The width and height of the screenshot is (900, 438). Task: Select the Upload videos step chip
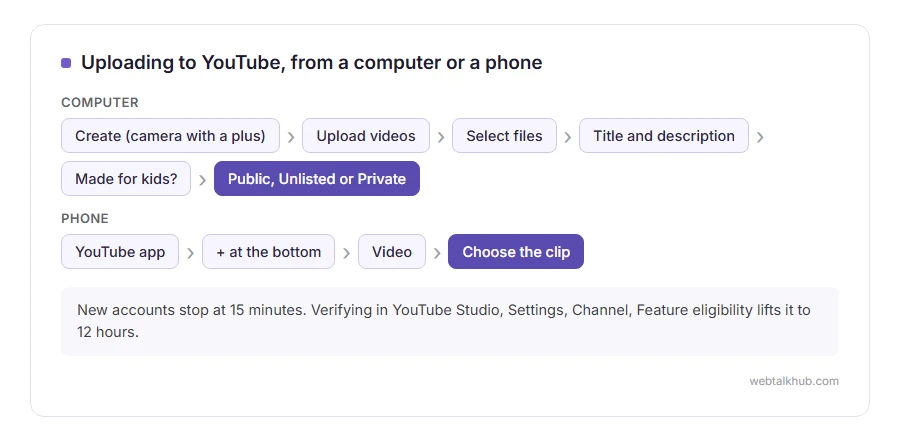click(366, 135)
